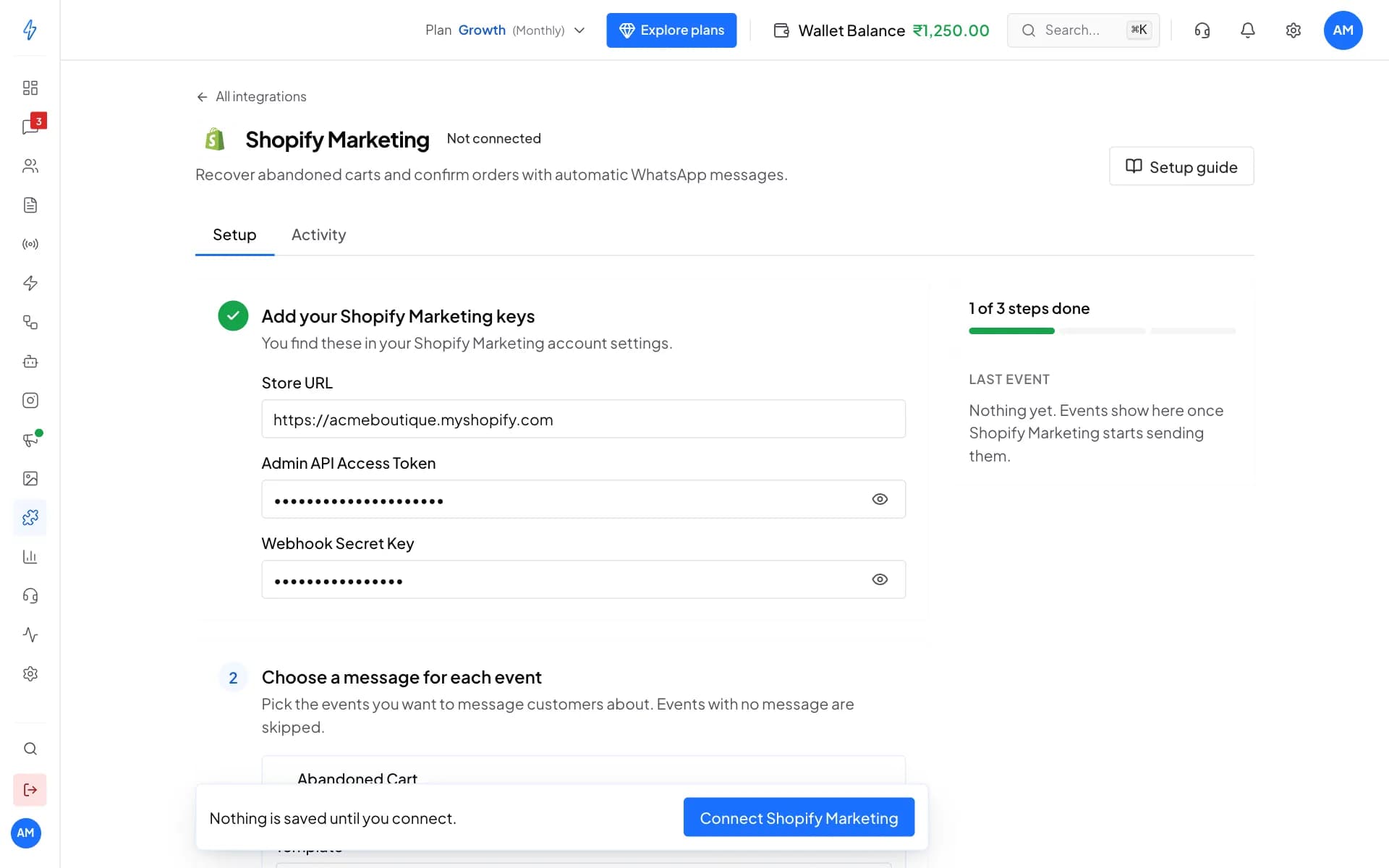
Task: Open the megaphone campaigns icon in sidebar
Action: (x=30, y=439)
